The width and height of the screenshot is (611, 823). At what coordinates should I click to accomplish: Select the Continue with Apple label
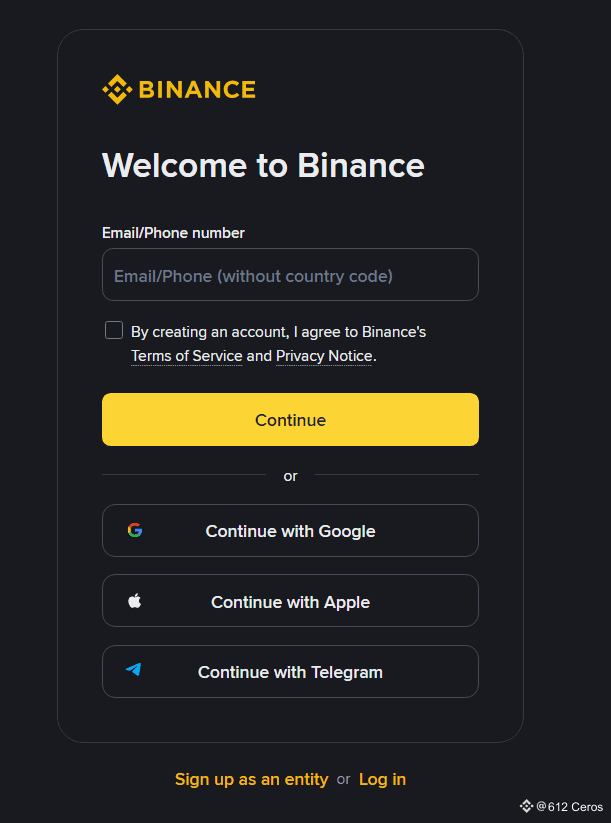[290, 602]
